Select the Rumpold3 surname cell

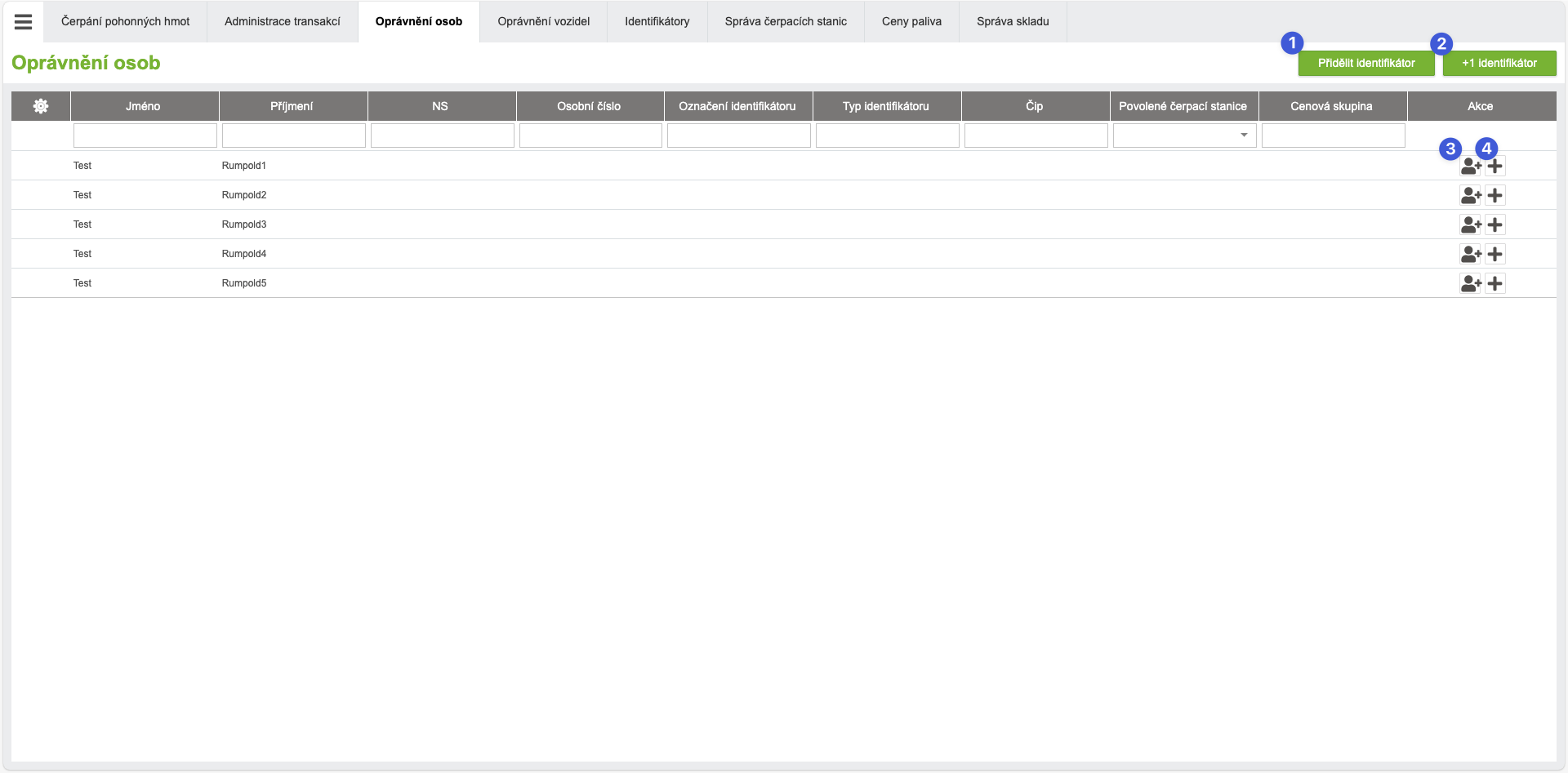pyautogui.click(x=244, y=224)
